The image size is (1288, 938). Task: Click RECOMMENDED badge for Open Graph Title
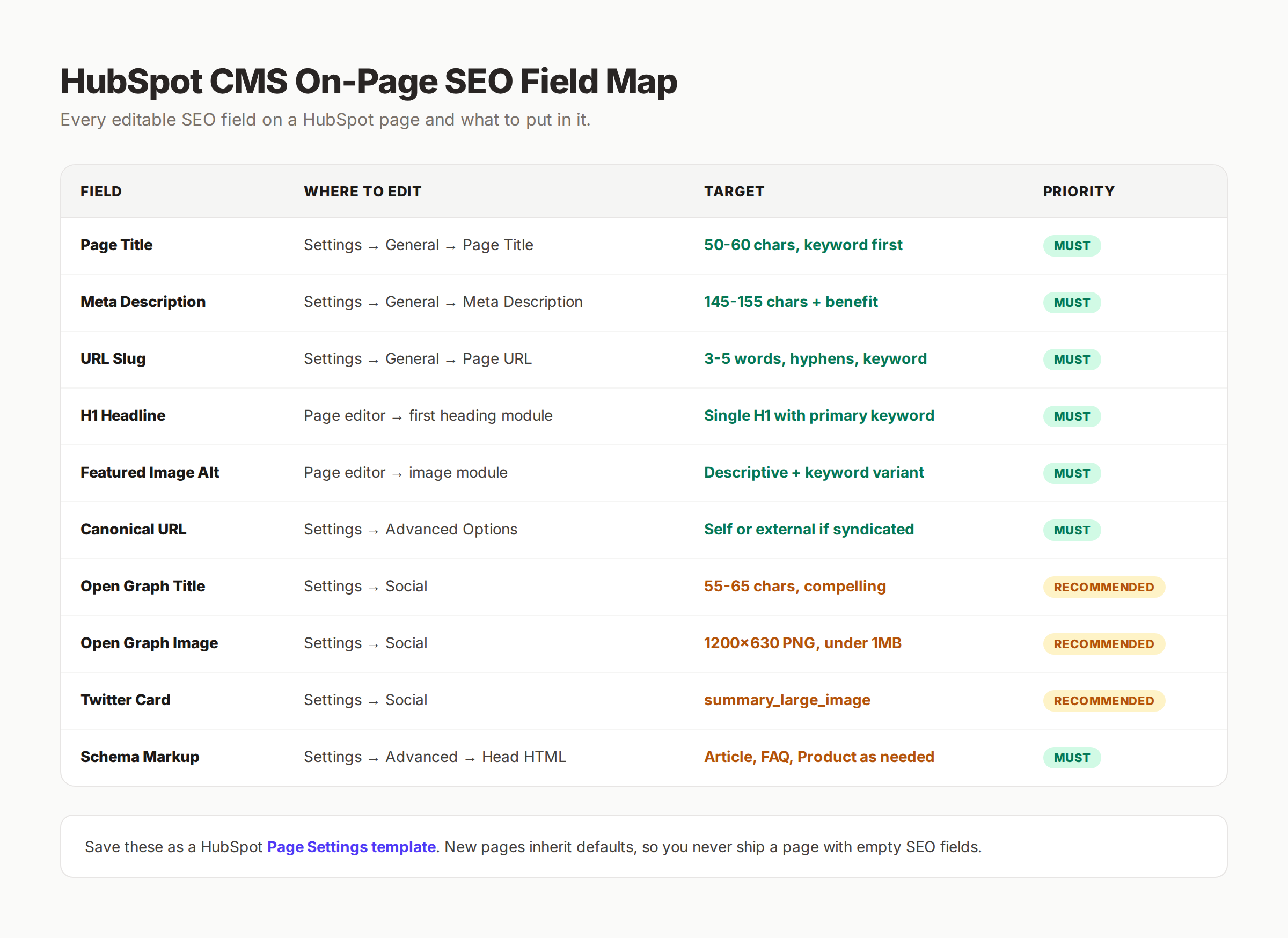tap(1104, 587)
